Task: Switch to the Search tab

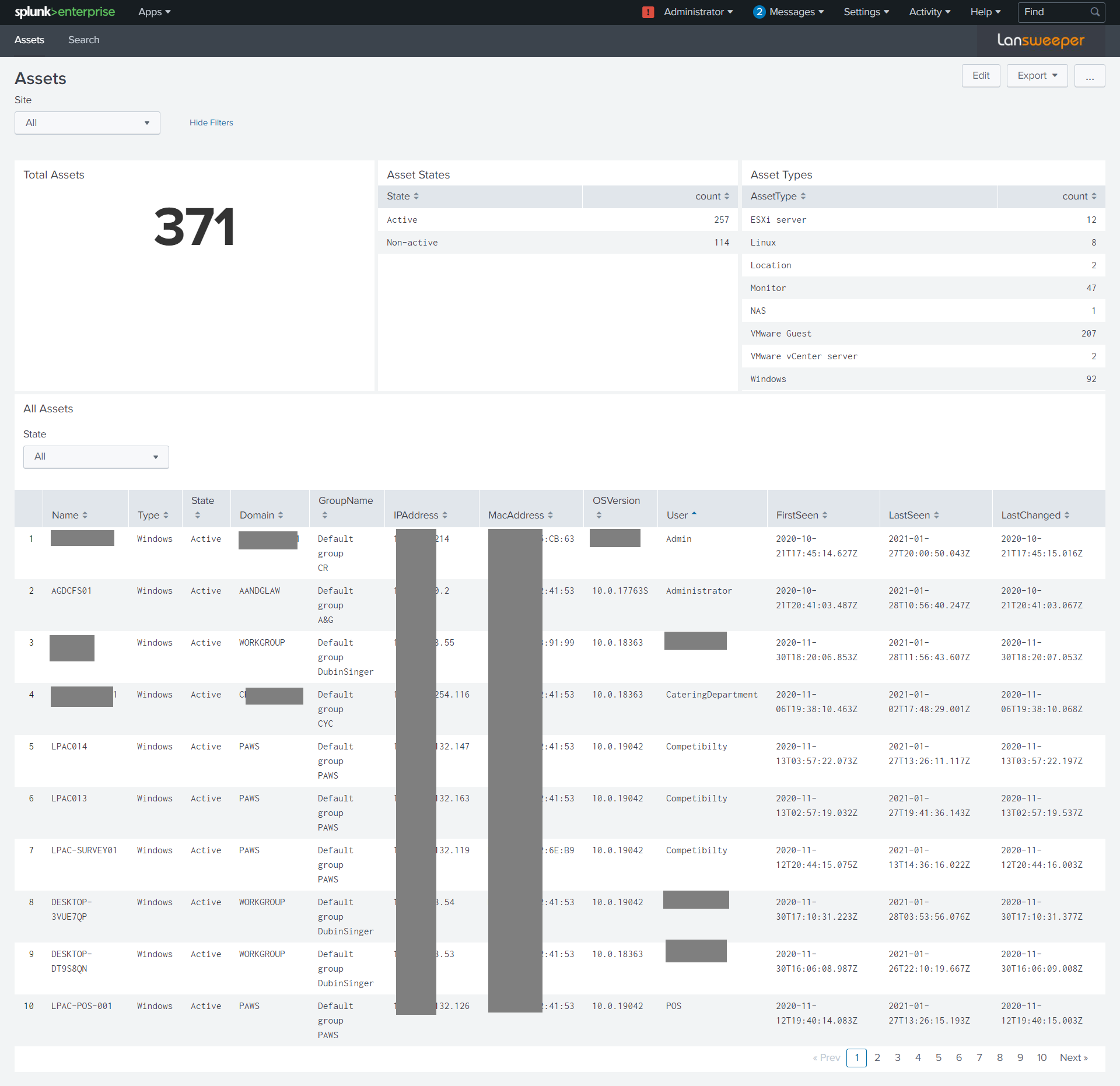Action: [x=83, y=40]
